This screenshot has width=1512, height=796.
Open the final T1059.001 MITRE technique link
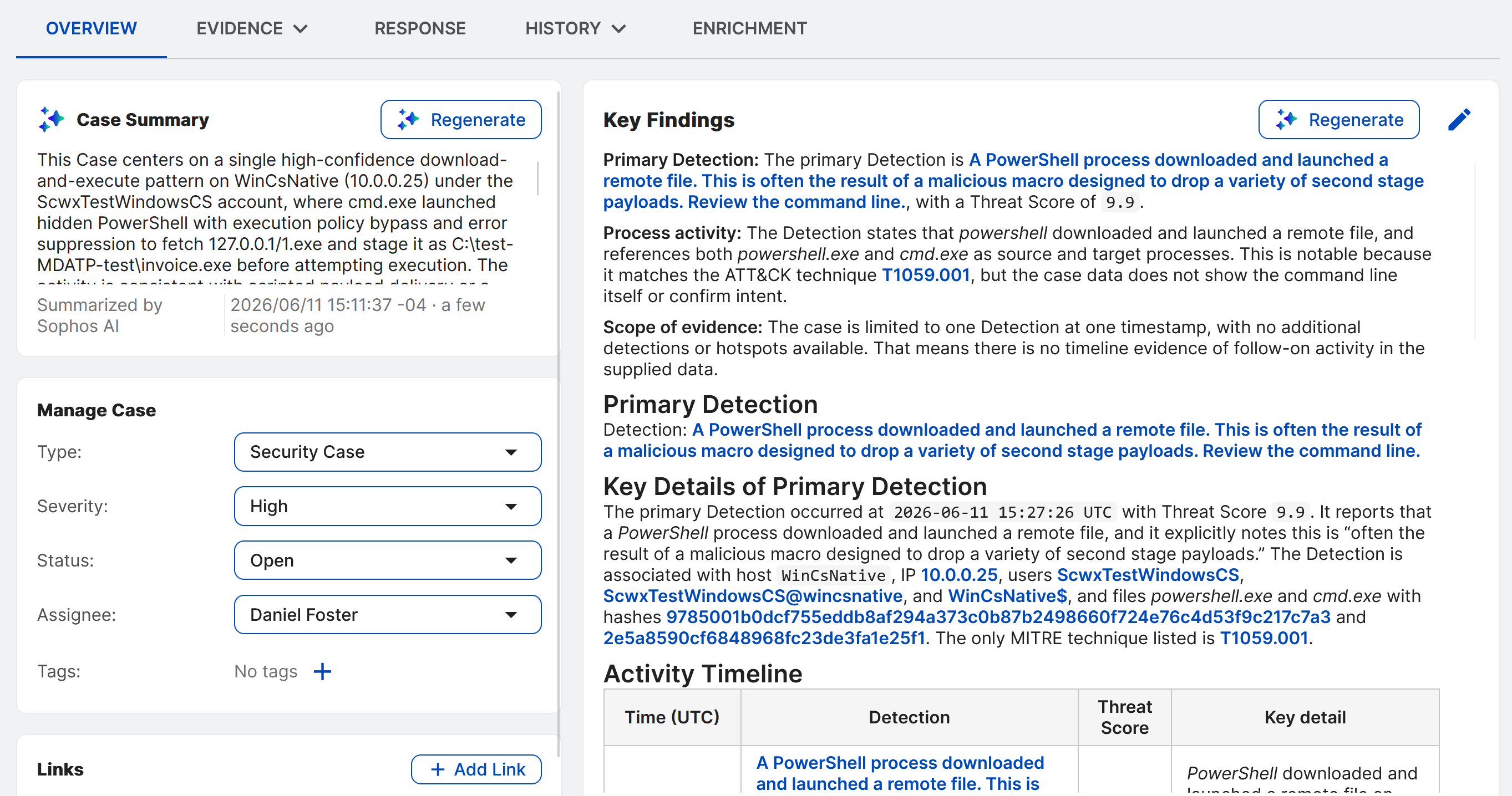tap(1264, 637)
